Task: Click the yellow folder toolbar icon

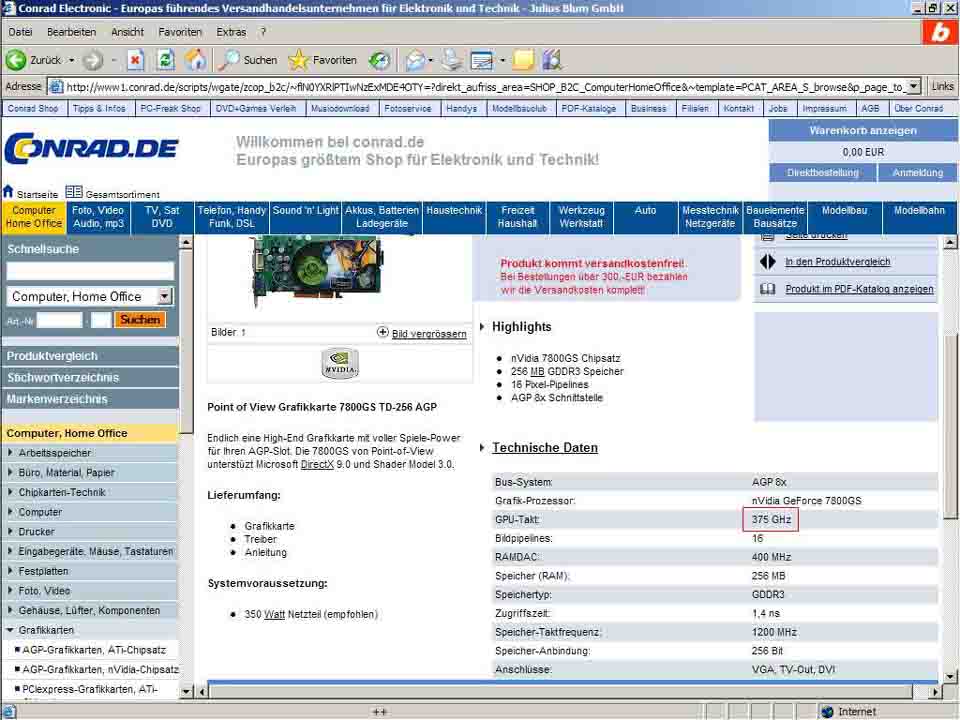Action: pyautogui.click(x=523, y=60)
